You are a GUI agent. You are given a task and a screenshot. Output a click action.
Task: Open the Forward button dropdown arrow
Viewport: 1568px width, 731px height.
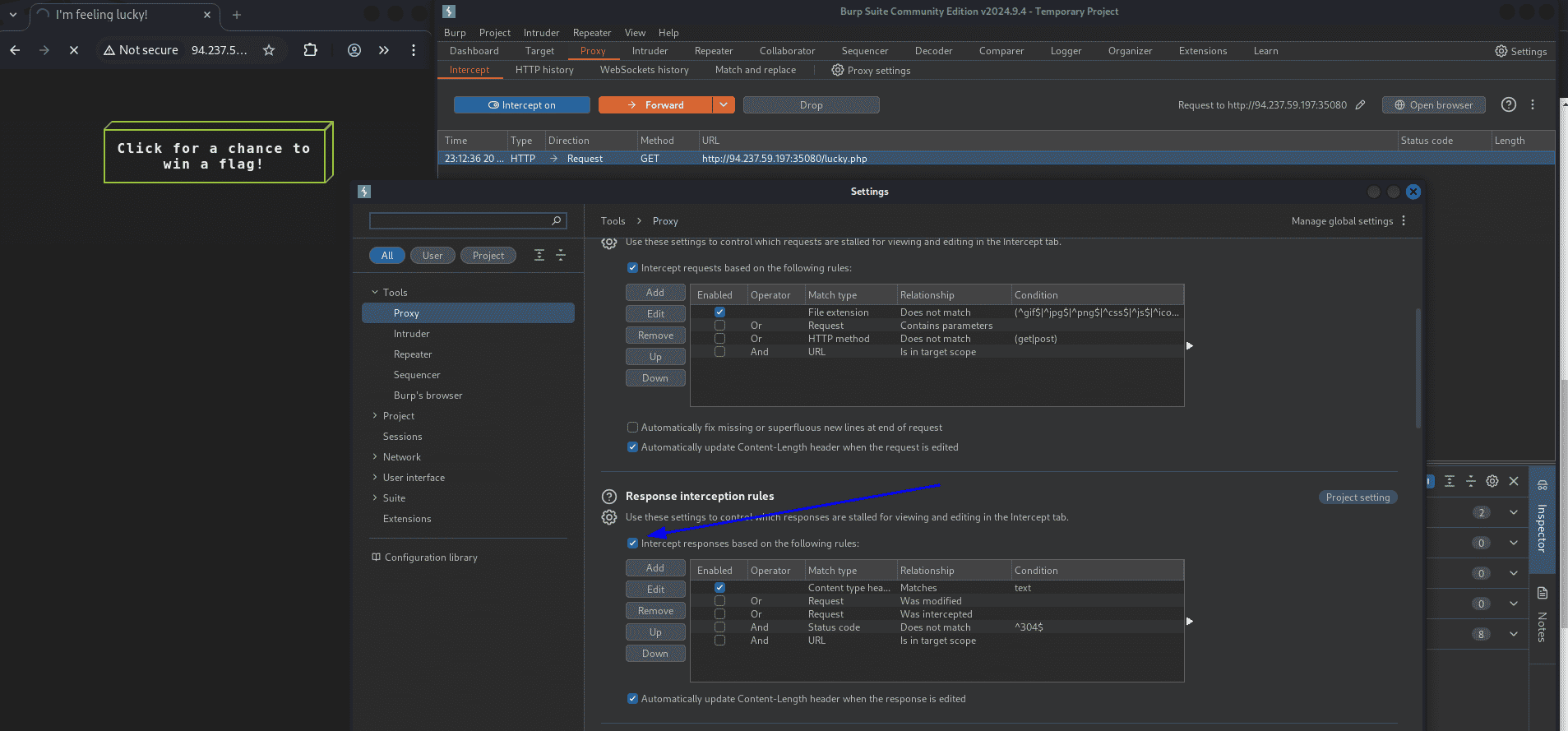pos(724,104)
